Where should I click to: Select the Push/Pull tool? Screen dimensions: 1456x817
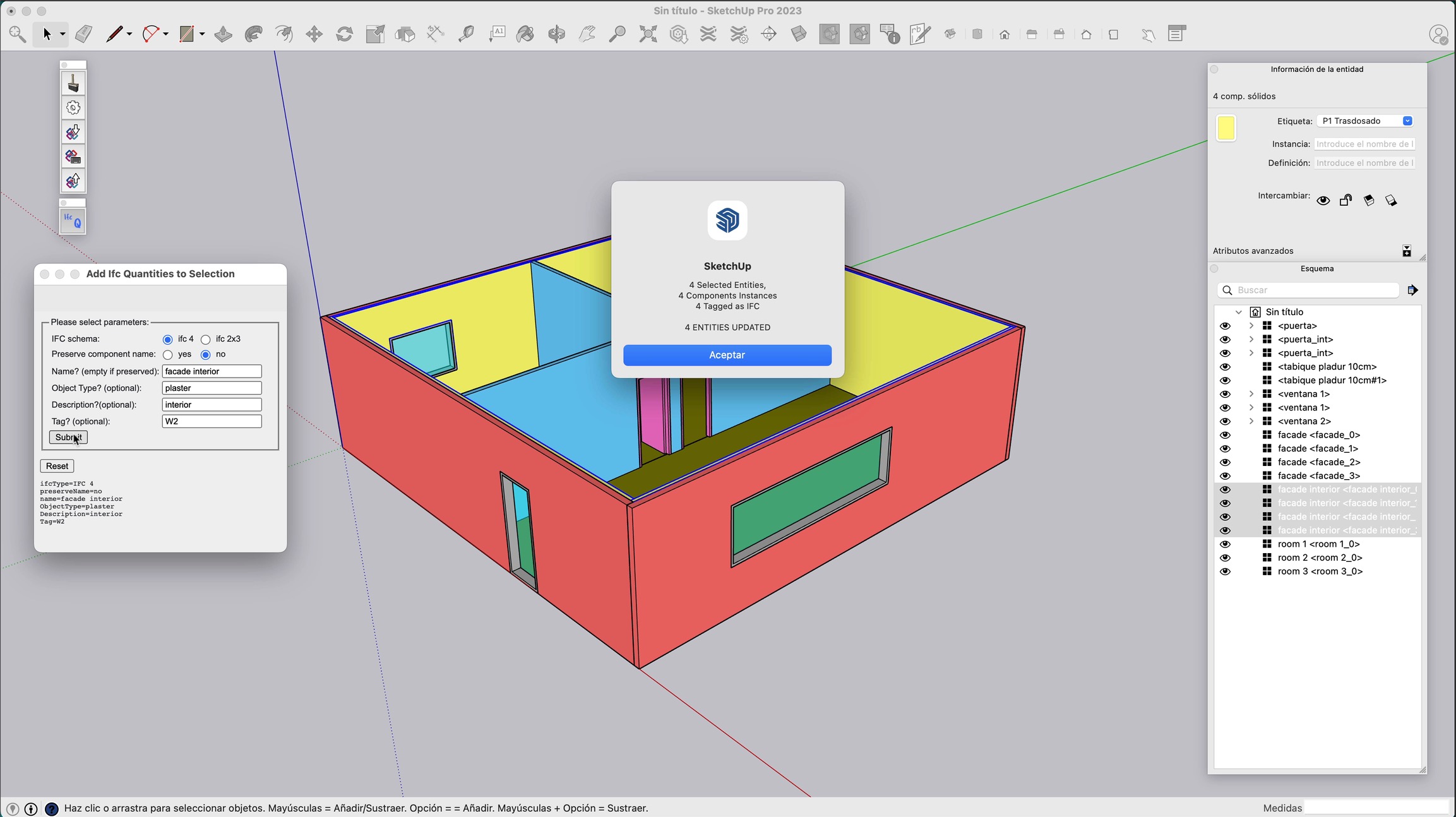tap(224, 33)
